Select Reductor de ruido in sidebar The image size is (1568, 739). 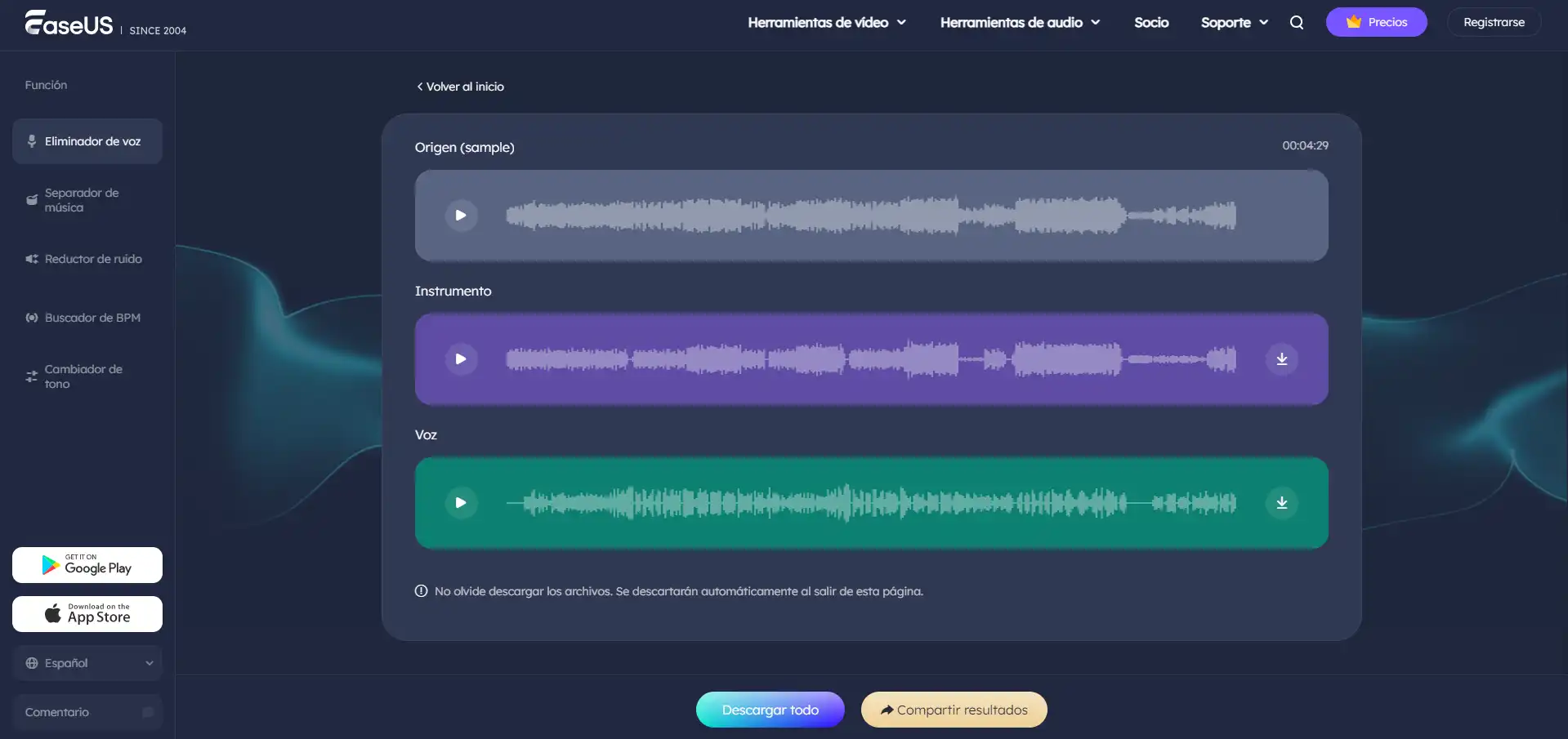coord(87,259)
